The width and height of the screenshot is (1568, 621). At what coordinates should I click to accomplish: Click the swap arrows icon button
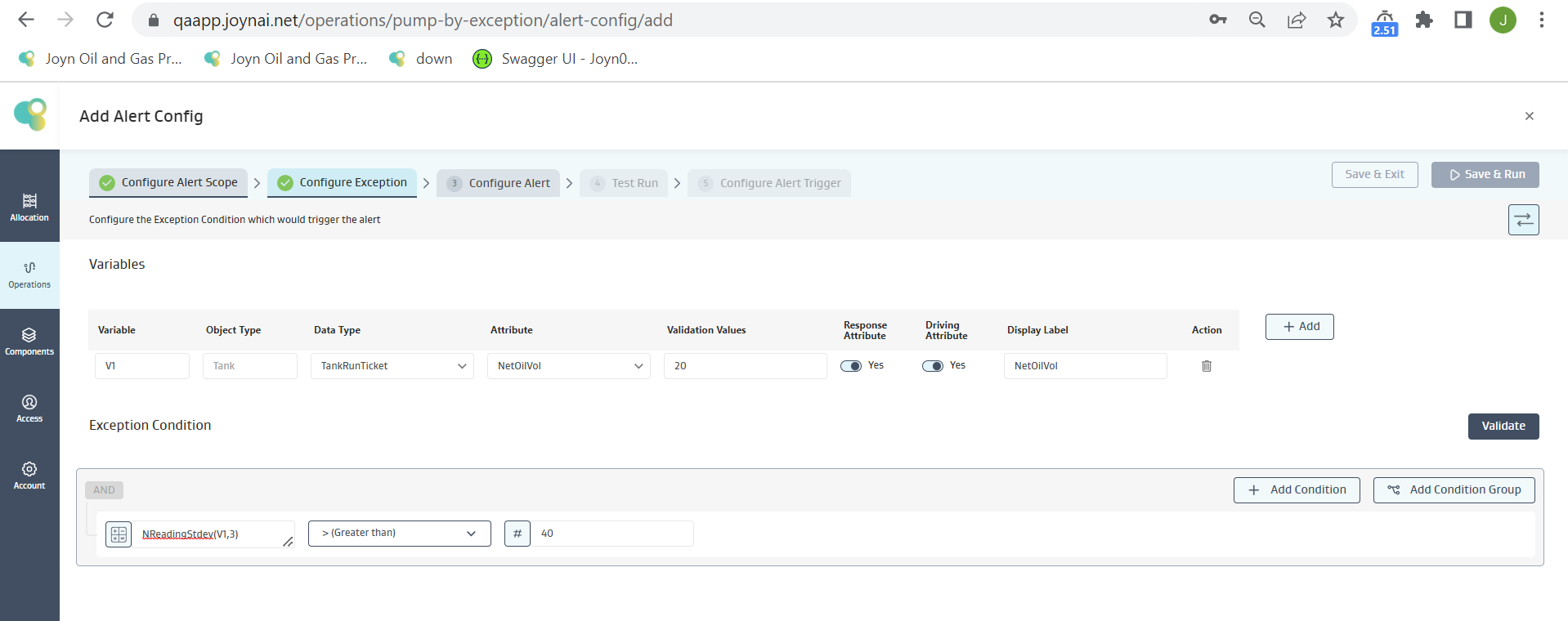tap(1523, 220)
